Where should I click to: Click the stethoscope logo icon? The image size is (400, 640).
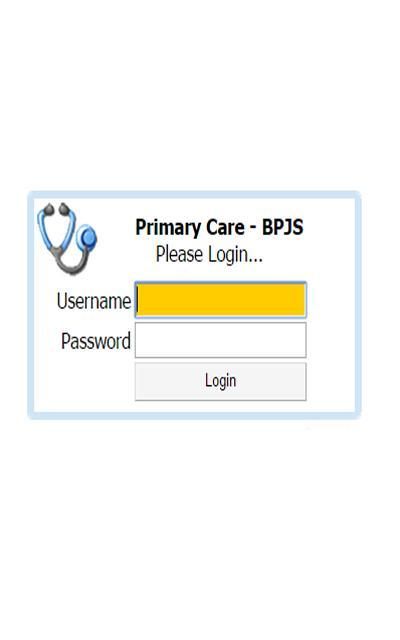(67, 238)
